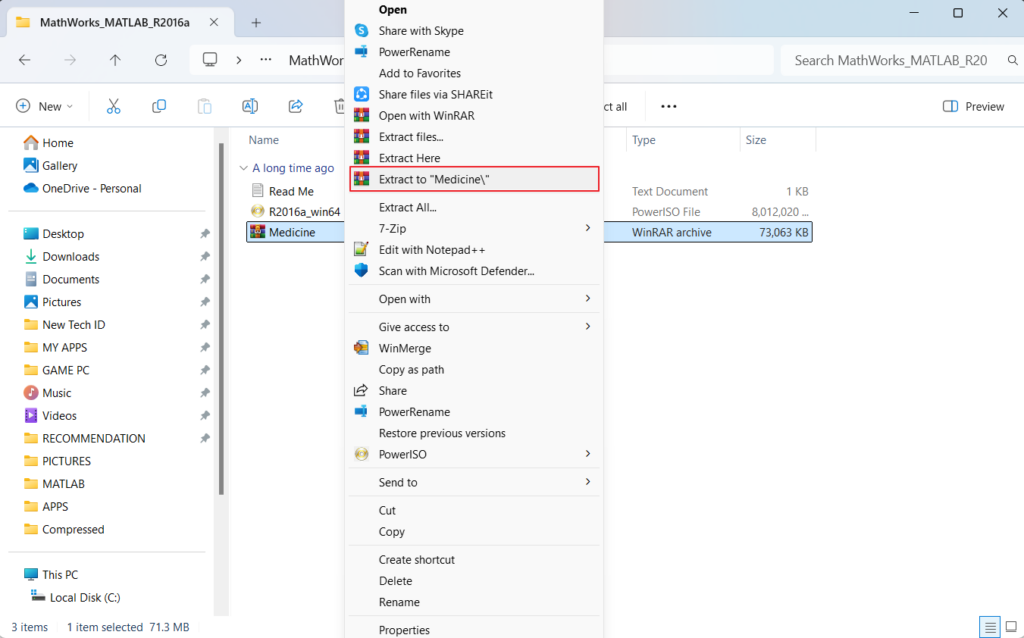Switch to details view at bottom right
Viewport: 1024px width, 638px height.
coord(990,627)
